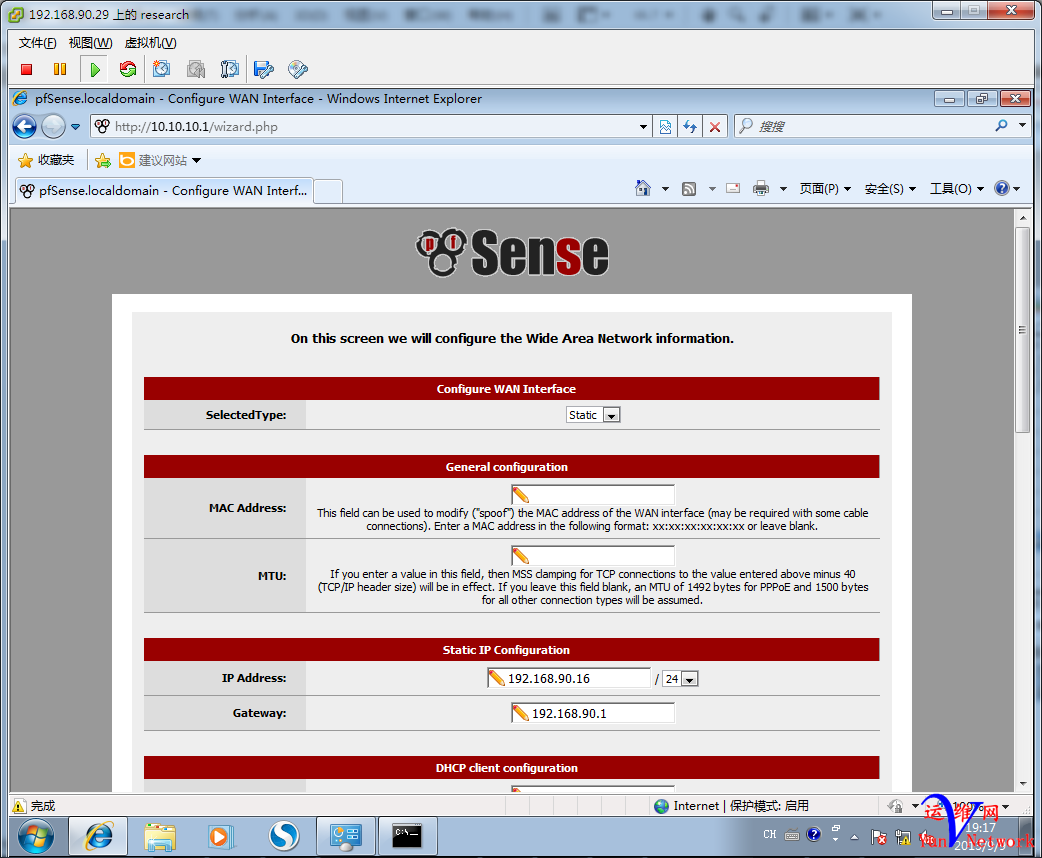Viewport: 1042px width, 858px height.
Task: Click the RSS feeds icon
Action: tap(689, 189)
